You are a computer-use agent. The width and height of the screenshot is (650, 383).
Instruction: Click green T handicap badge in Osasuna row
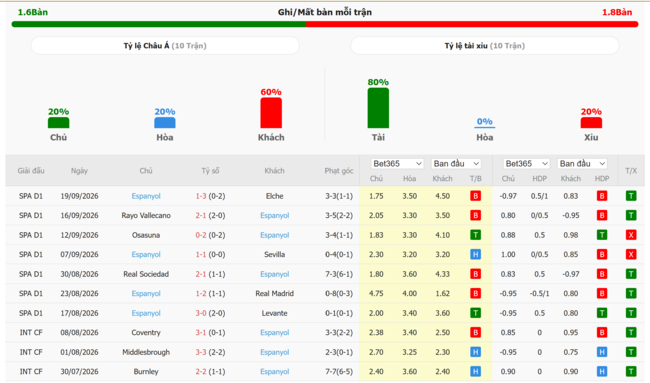tap(602, 235)
